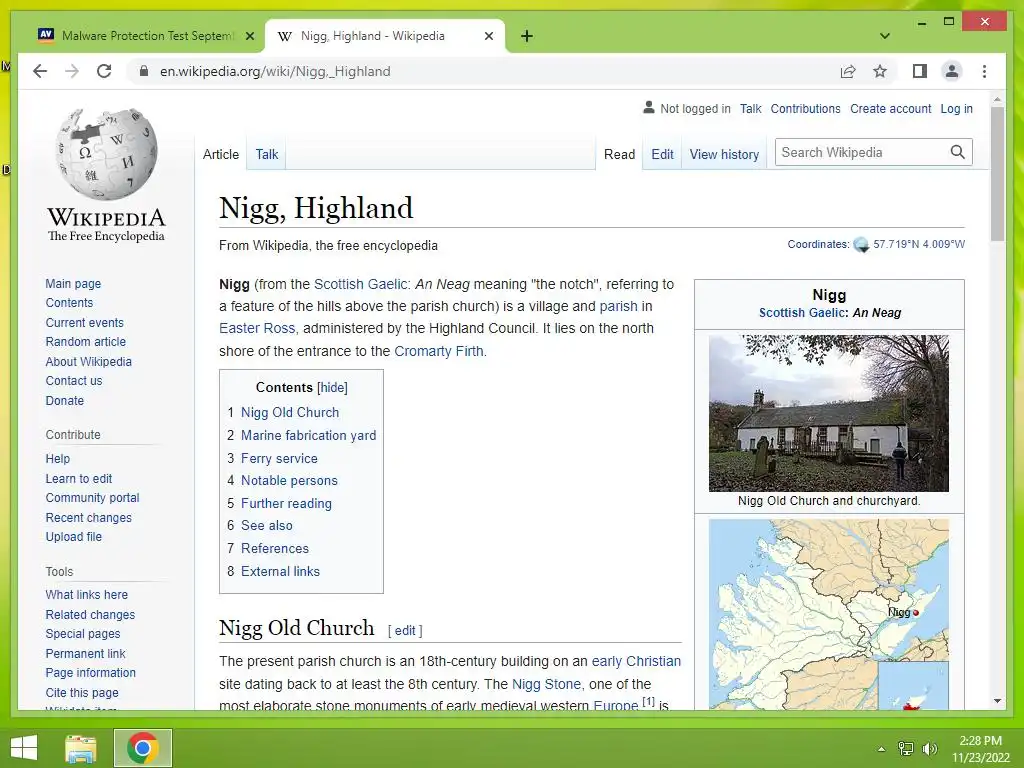View site information via lock icon
Image resolution: width=1024 pixels, height=768 pixels.
(144, 71)
